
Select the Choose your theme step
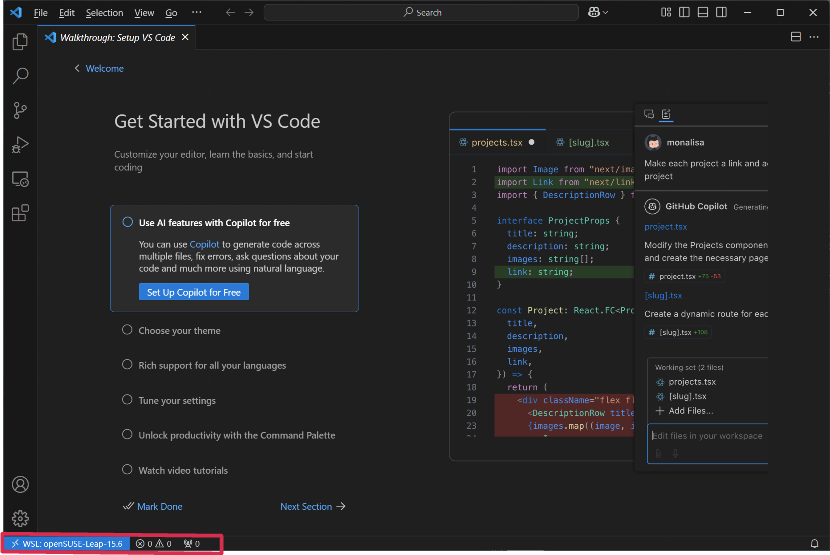coord(179,330)
